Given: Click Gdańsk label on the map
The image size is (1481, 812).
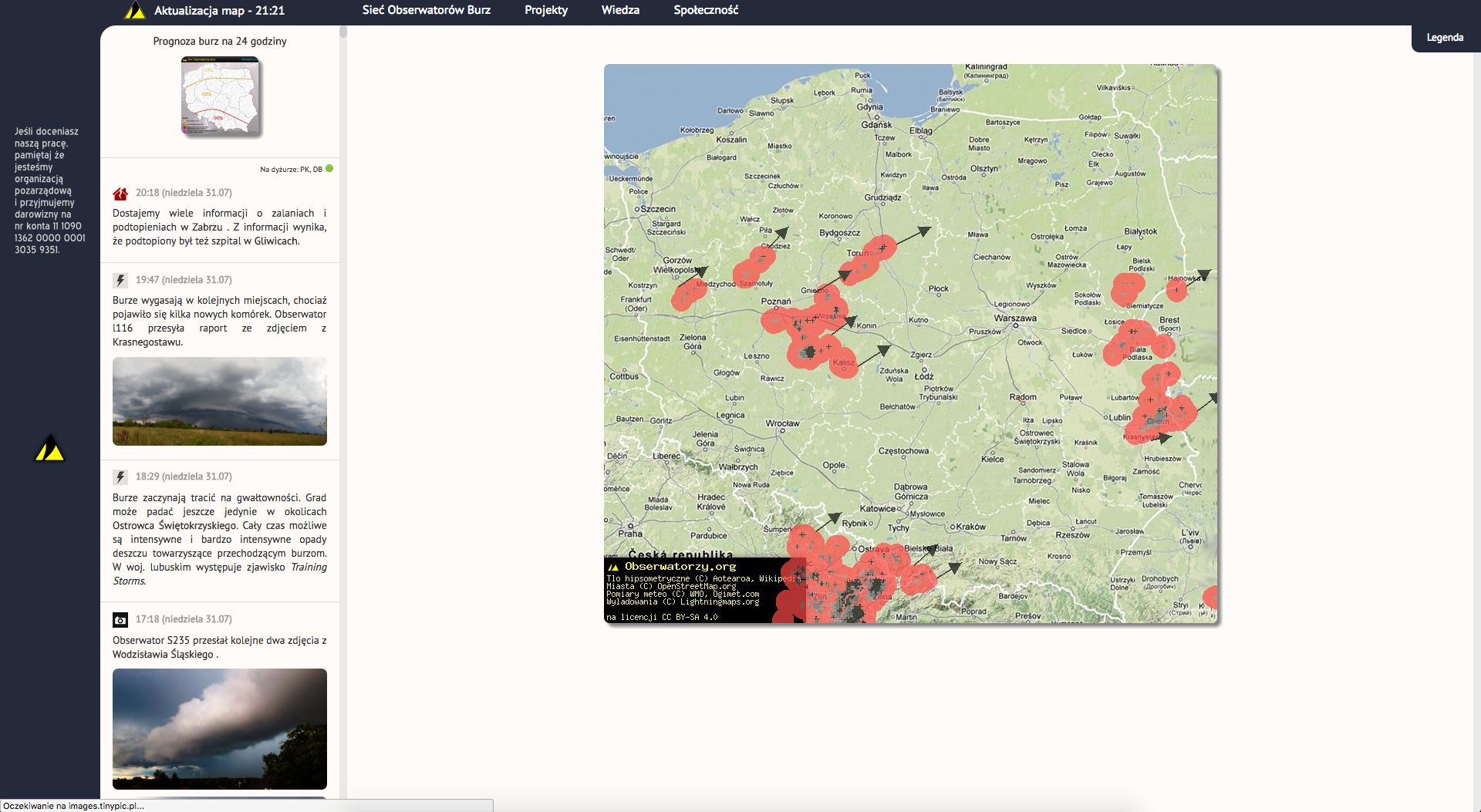Looking at the screenshot, I should tap(876, 124).
